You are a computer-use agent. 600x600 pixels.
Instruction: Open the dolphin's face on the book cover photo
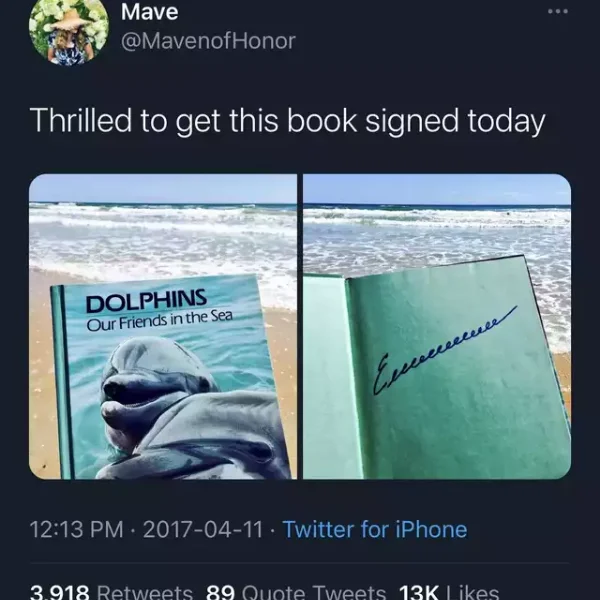coord(153,386)
